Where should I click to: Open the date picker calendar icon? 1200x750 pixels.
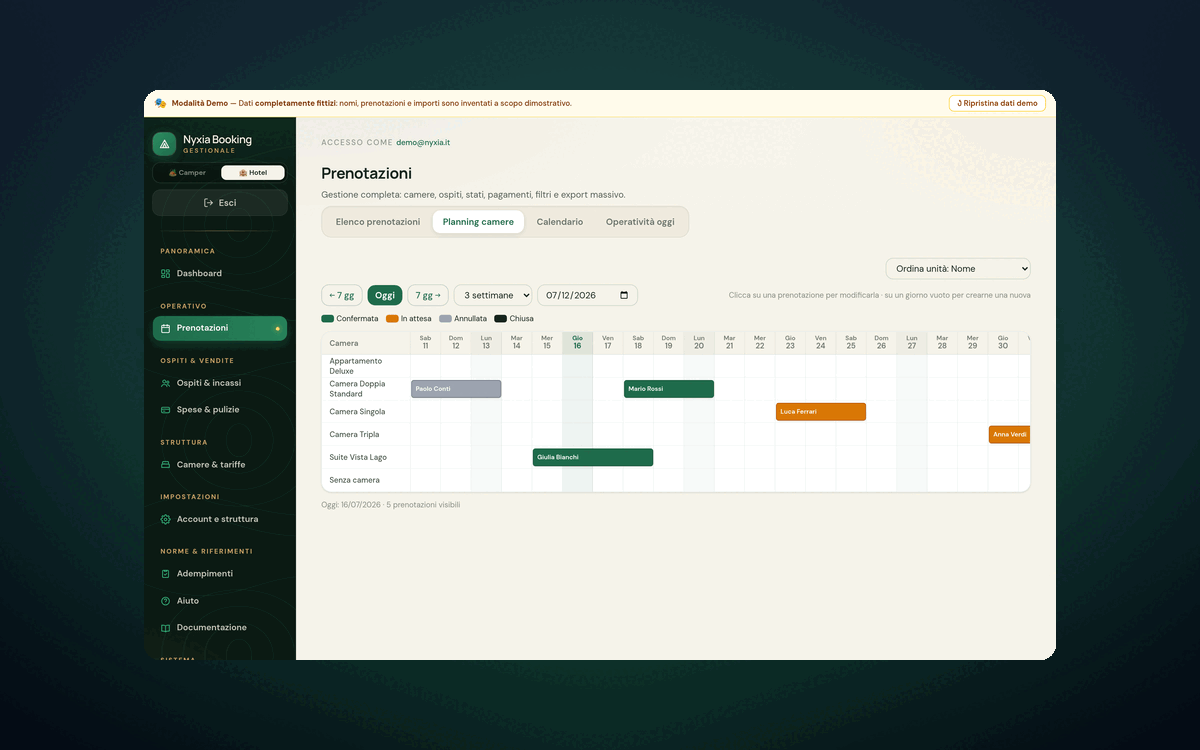tap(625, 295)
